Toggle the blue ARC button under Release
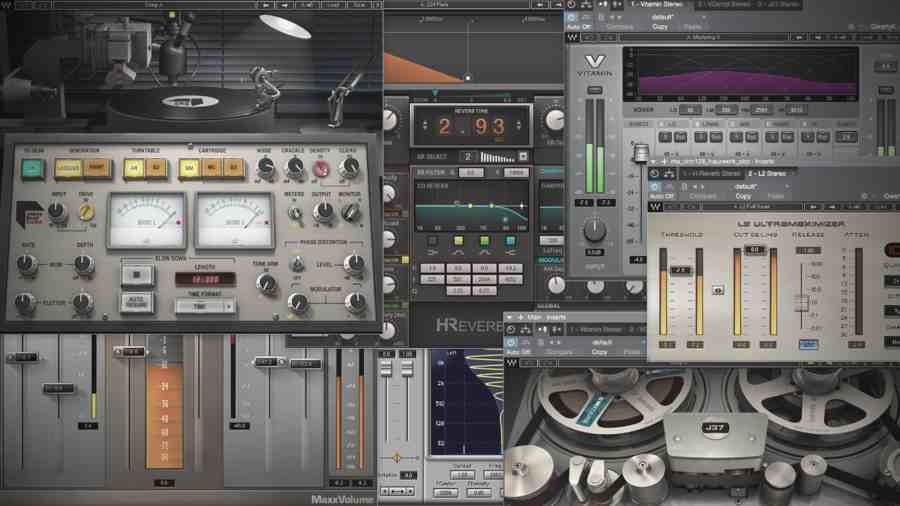The width and height of the screenshot is (900, 506). click(x=808, y=344)
